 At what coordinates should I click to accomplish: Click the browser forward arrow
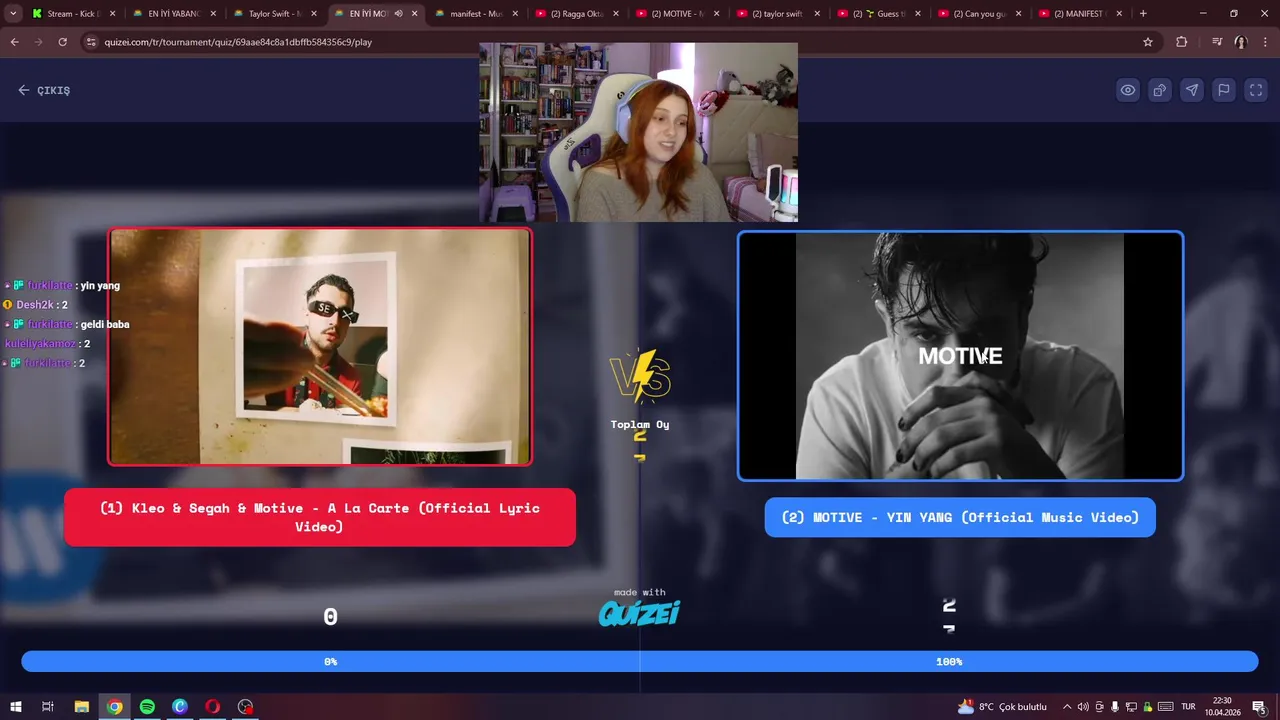pyautogui.click(x=38, y=42)
